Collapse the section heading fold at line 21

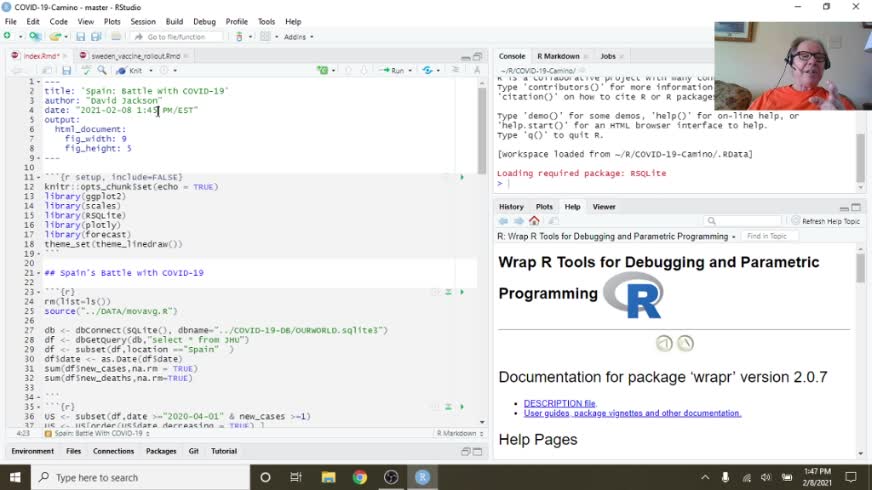(x=38, y=273)
